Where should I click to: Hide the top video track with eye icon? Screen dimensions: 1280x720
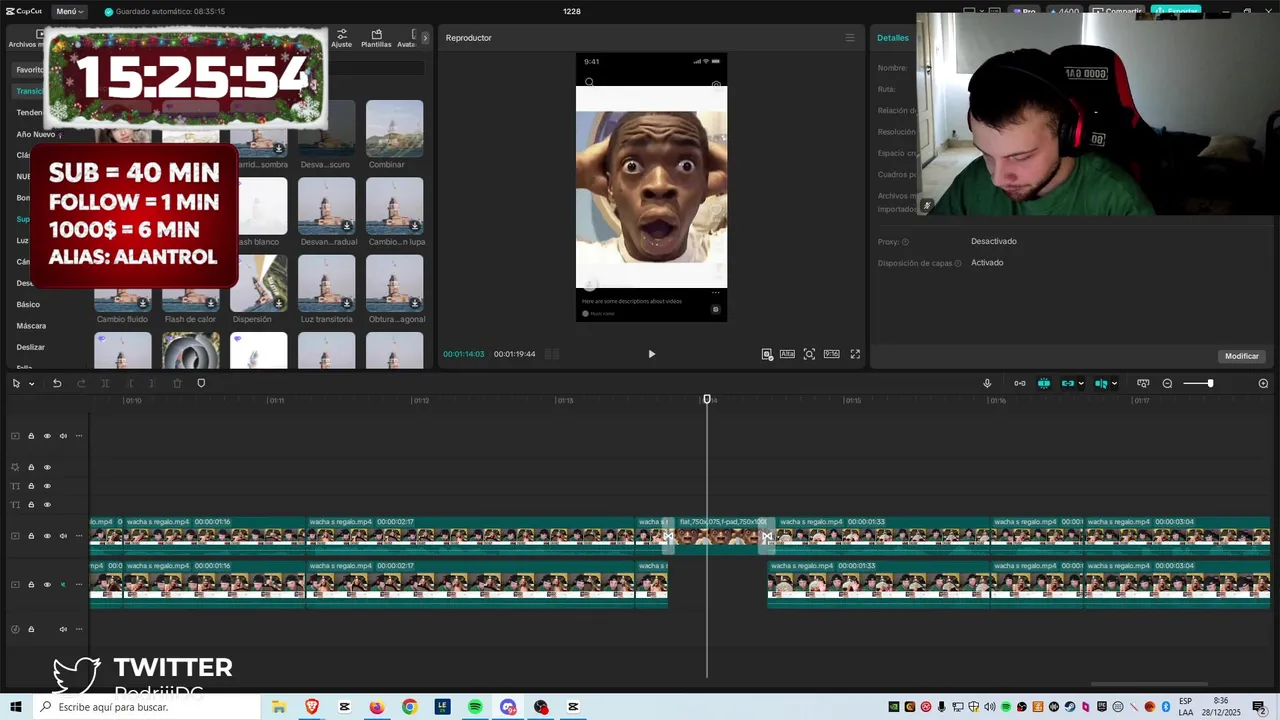(47, 436)
